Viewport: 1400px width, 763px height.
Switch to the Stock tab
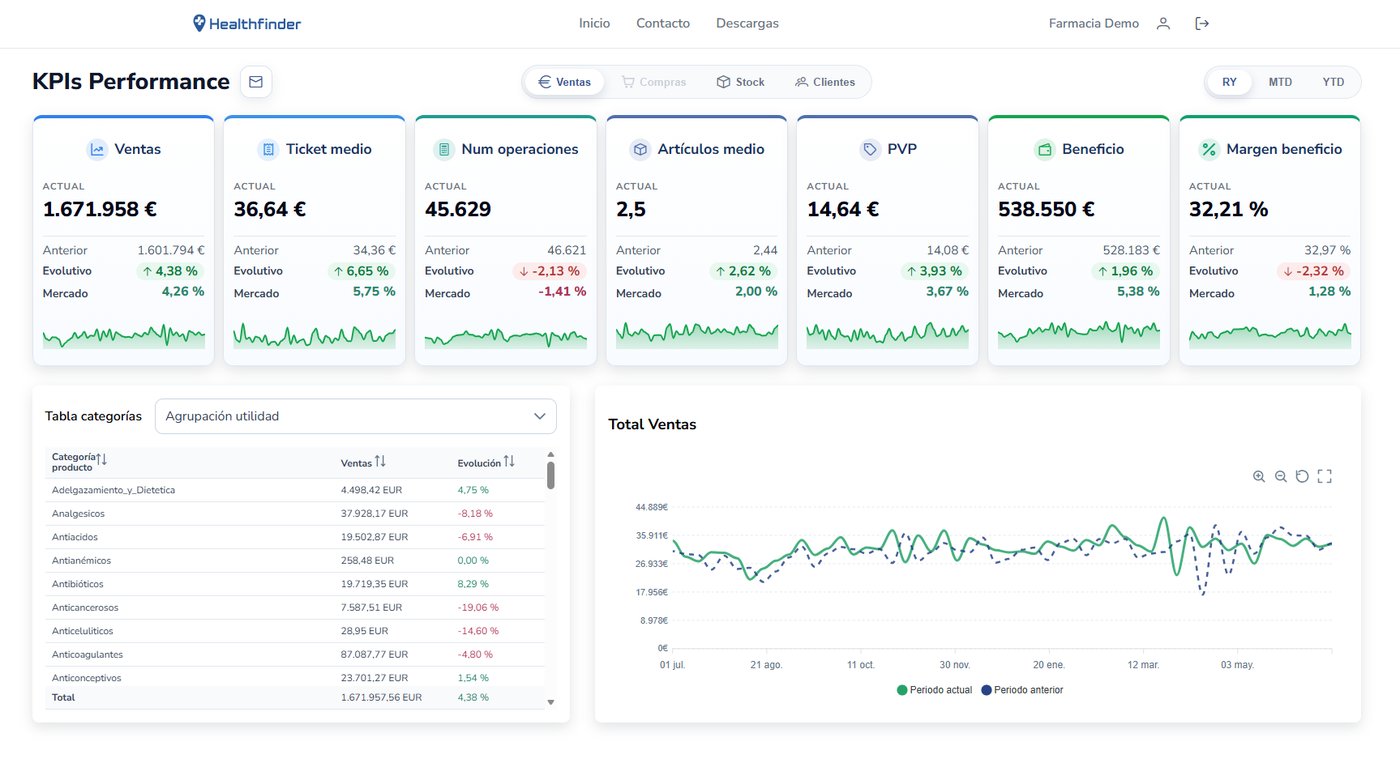click(x=741, y=82)
